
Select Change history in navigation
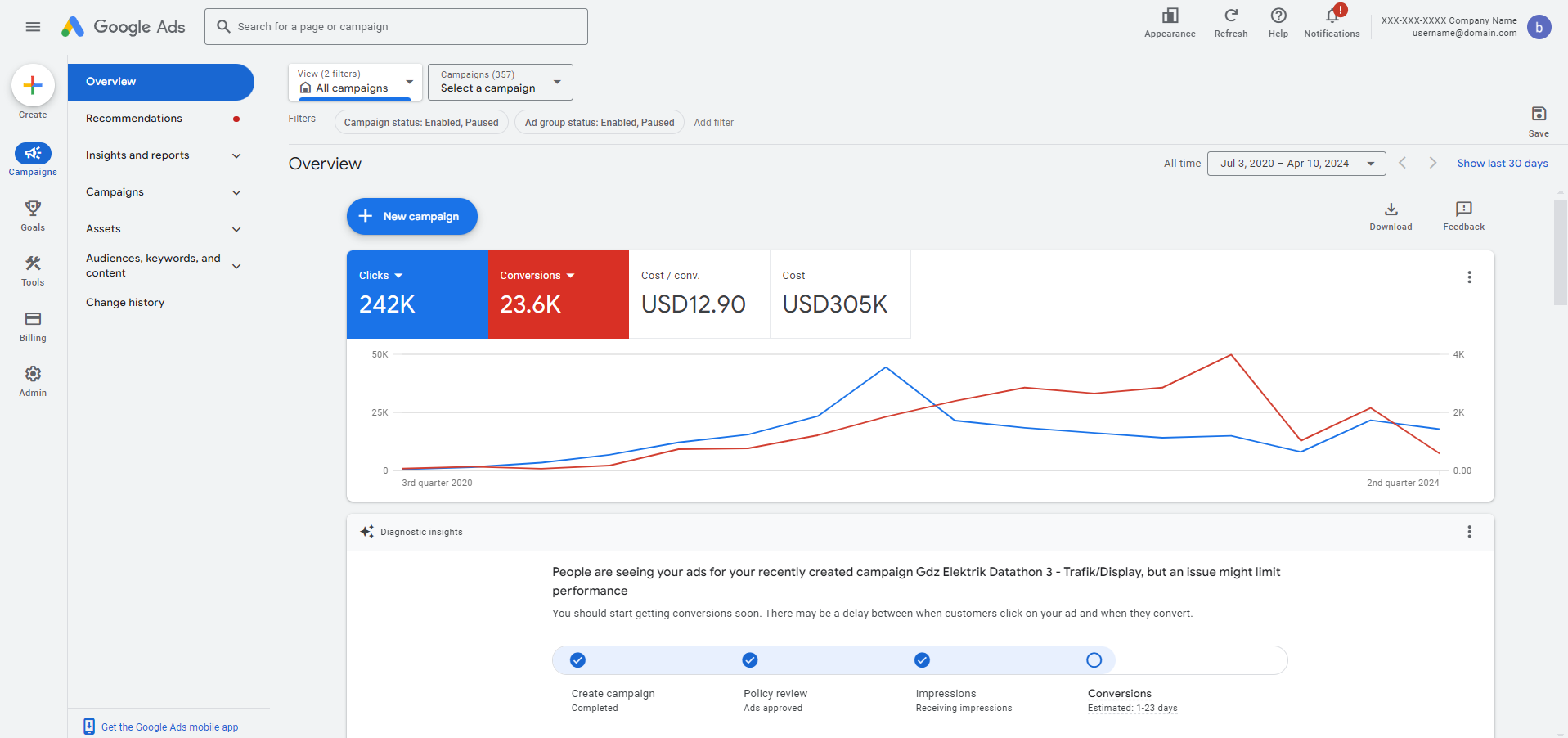tap(125, 303)
